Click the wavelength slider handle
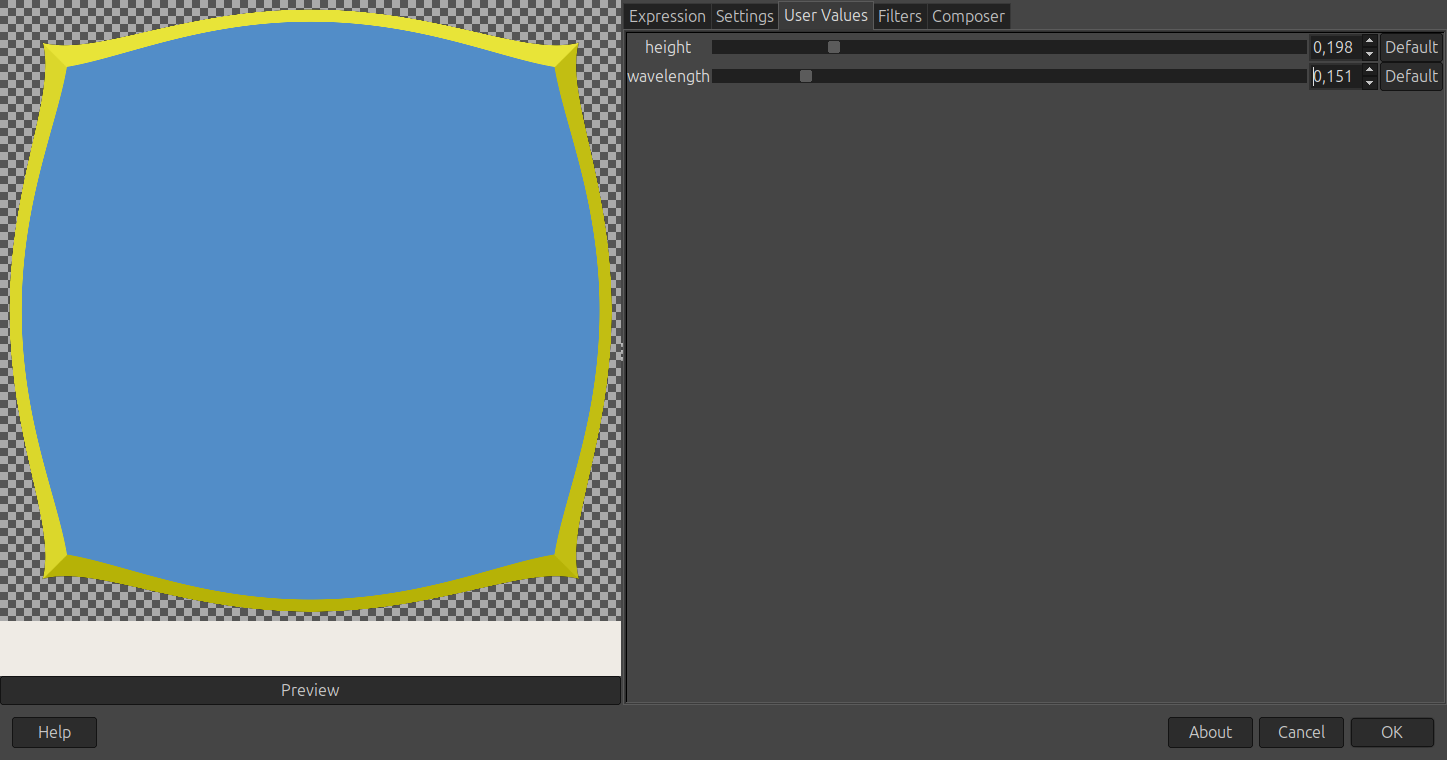 pyautogui.click(x=806, y=76)
